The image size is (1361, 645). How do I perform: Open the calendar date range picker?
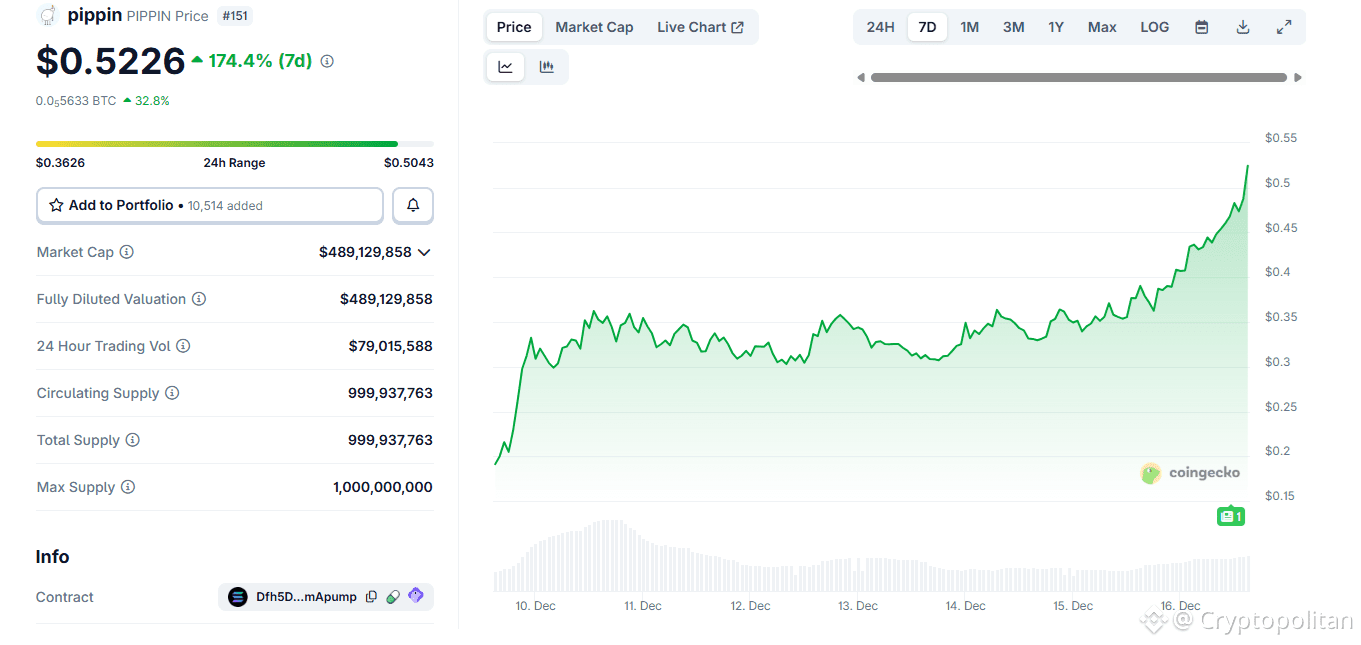pyautogui.click(x=1201, y=26)
